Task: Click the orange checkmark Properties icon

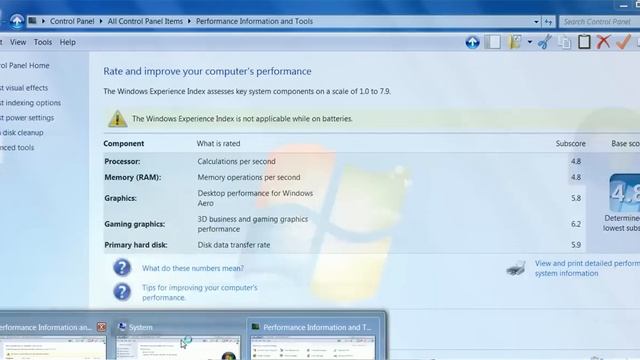Action: coord(623,42)
